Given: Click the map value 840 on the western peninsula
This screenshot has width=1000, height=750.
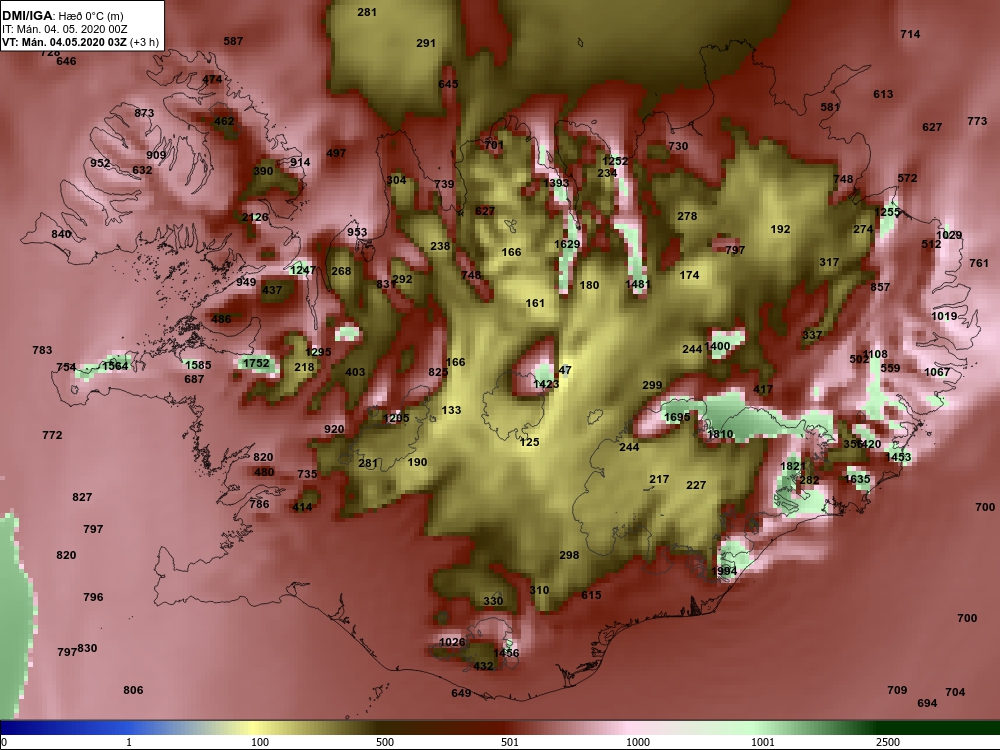Looking at the screenshot, I should pyautogui.click(x=61, y=234).
